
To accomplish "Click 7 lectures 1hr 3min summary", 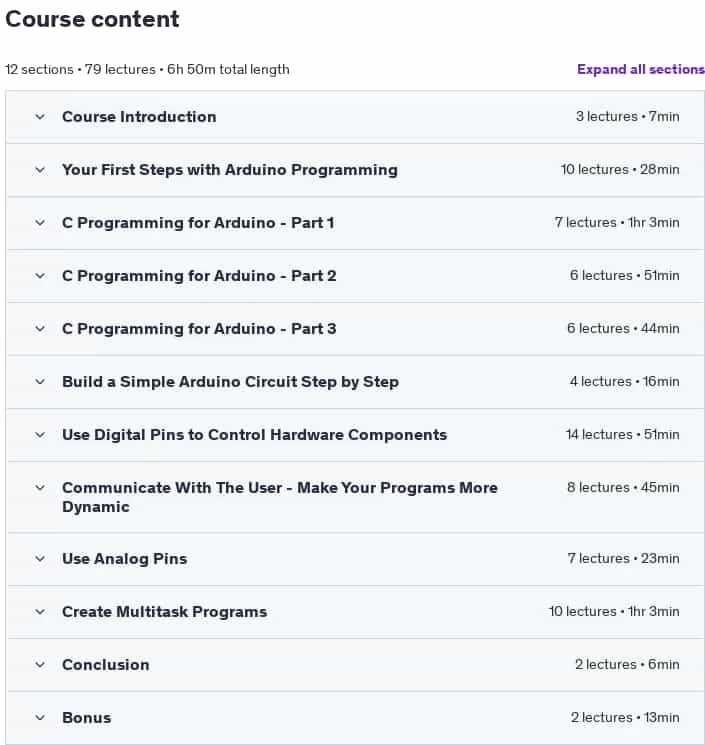I will (617, 222).
